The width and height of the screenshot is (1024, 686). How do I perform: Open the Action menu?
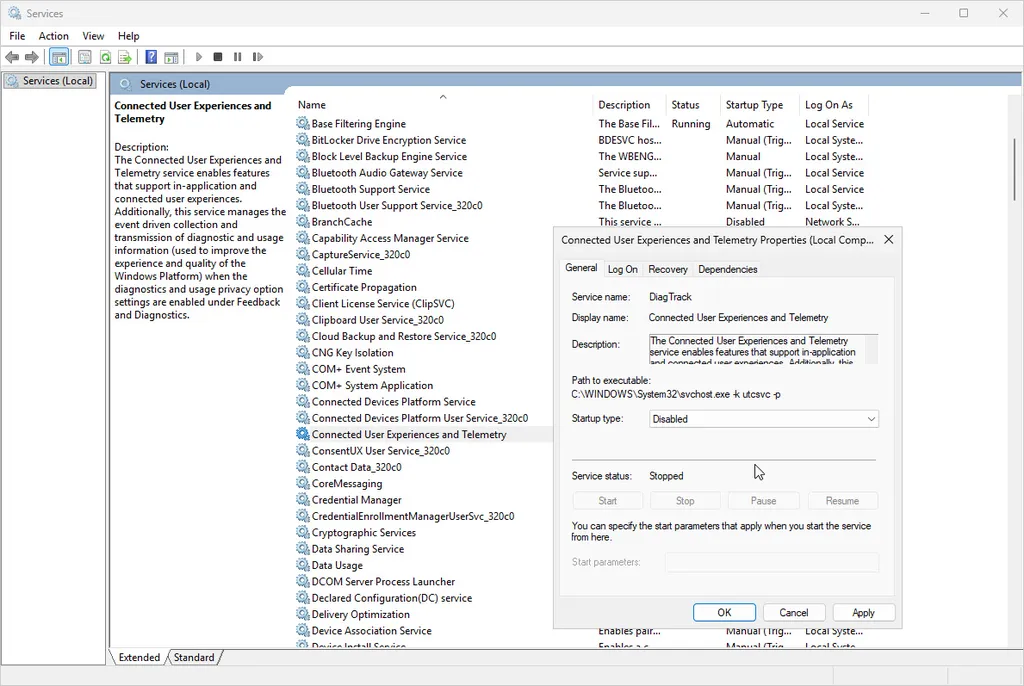point(53,35)
